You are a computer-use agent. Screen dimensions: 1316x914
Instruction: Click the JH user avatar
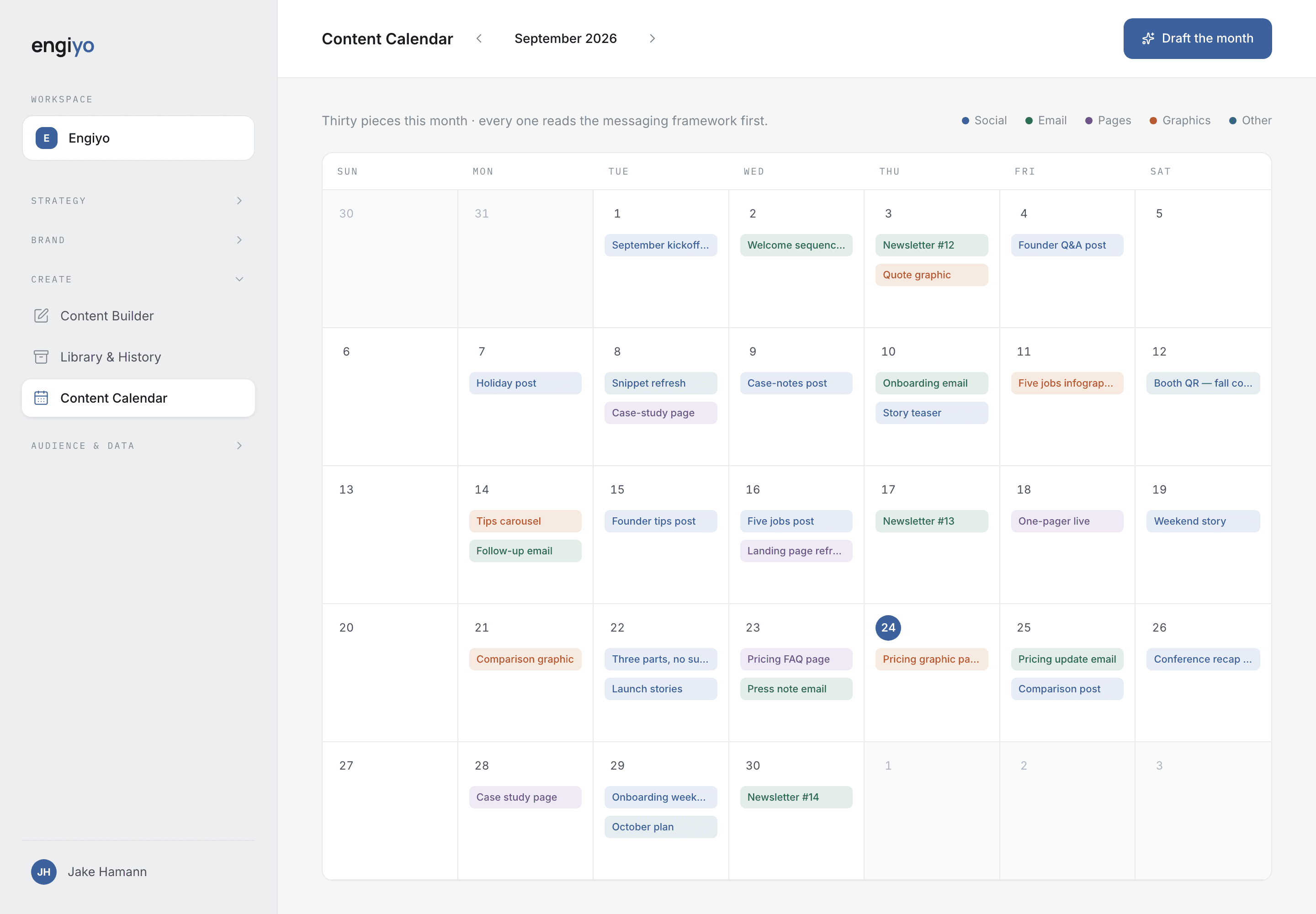43,871
